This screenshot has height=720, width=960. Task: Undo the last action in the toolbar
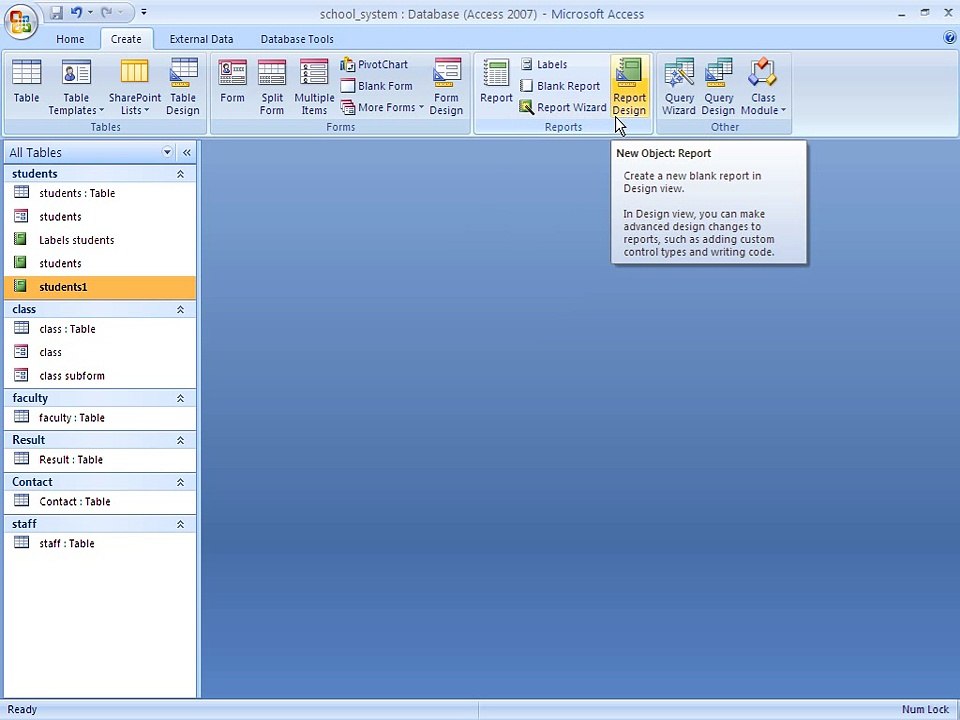tap(77, 12)
